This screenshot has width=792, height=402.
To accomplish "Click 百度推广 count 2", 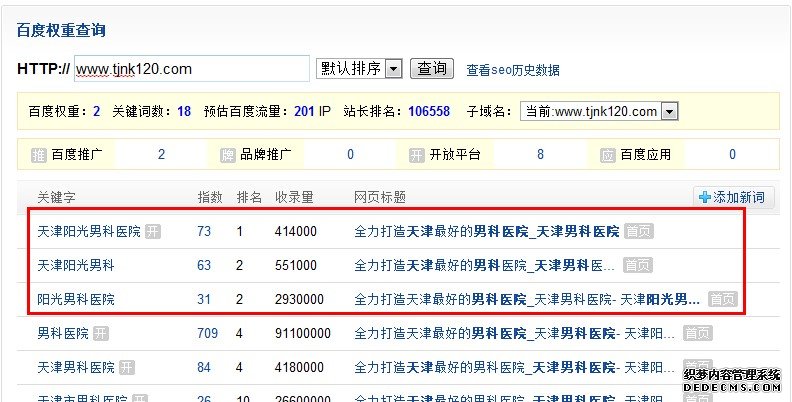I will click(x=161, y=155).
